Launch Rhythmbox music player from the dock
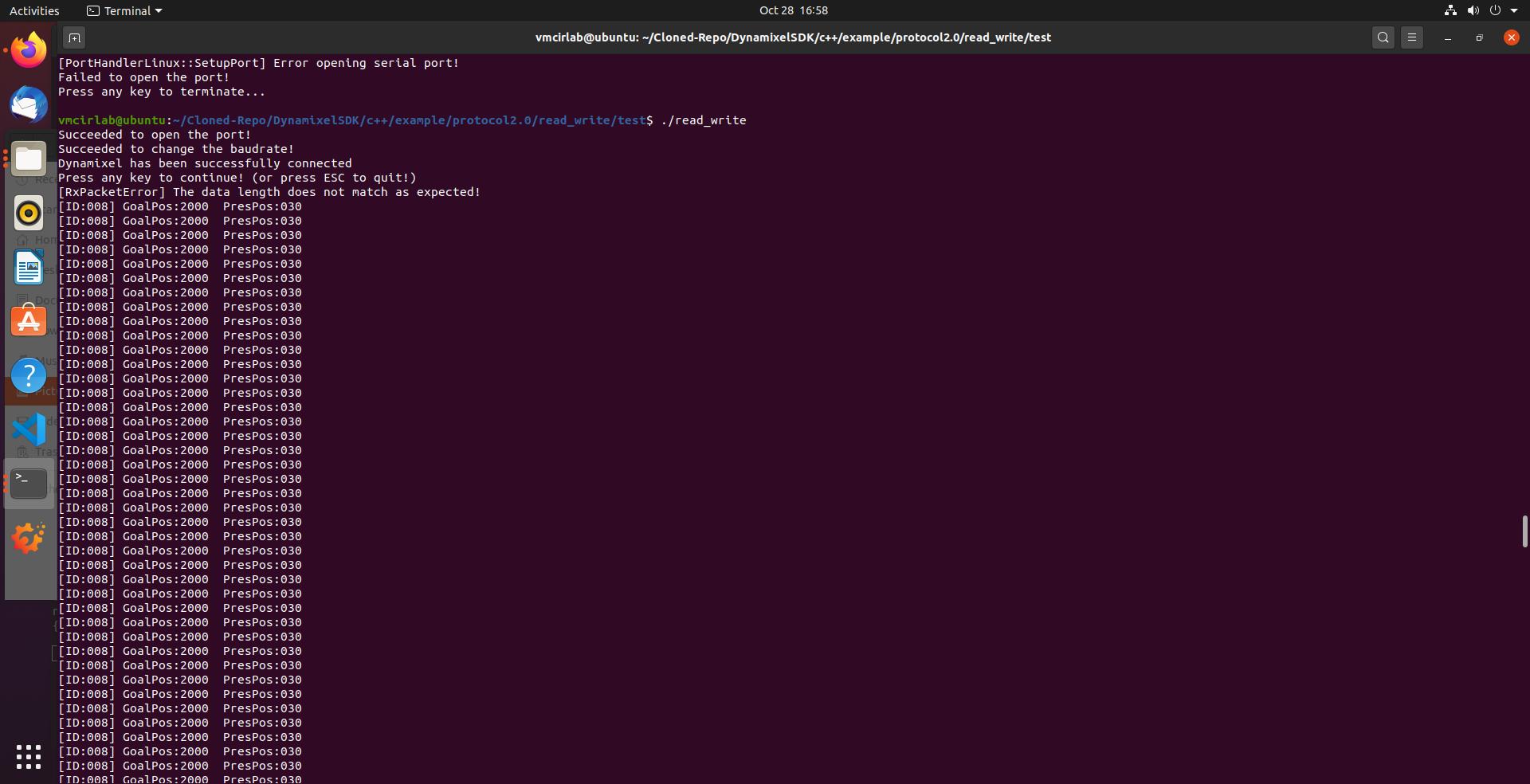The width and height of the screenshot is (1530, 784). point(29,213)
